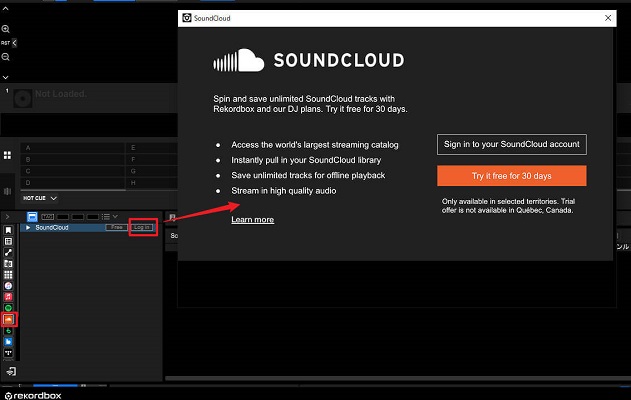Open the iTunes icon in sidebar
The height and width of the screenshot is (400, 631).
click(x=8, y=286)
